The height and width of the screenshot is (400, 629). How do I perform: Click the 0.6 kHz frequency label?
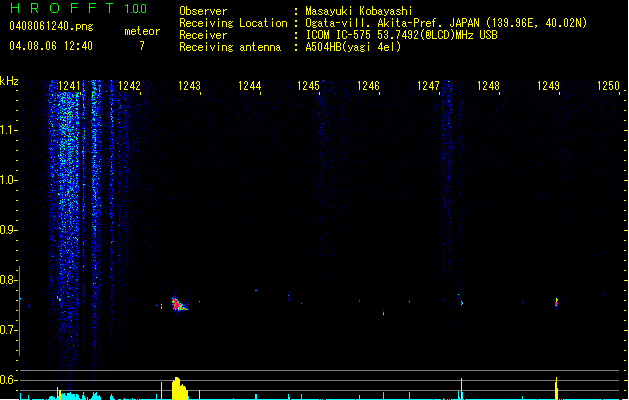[x=7, y=380]
